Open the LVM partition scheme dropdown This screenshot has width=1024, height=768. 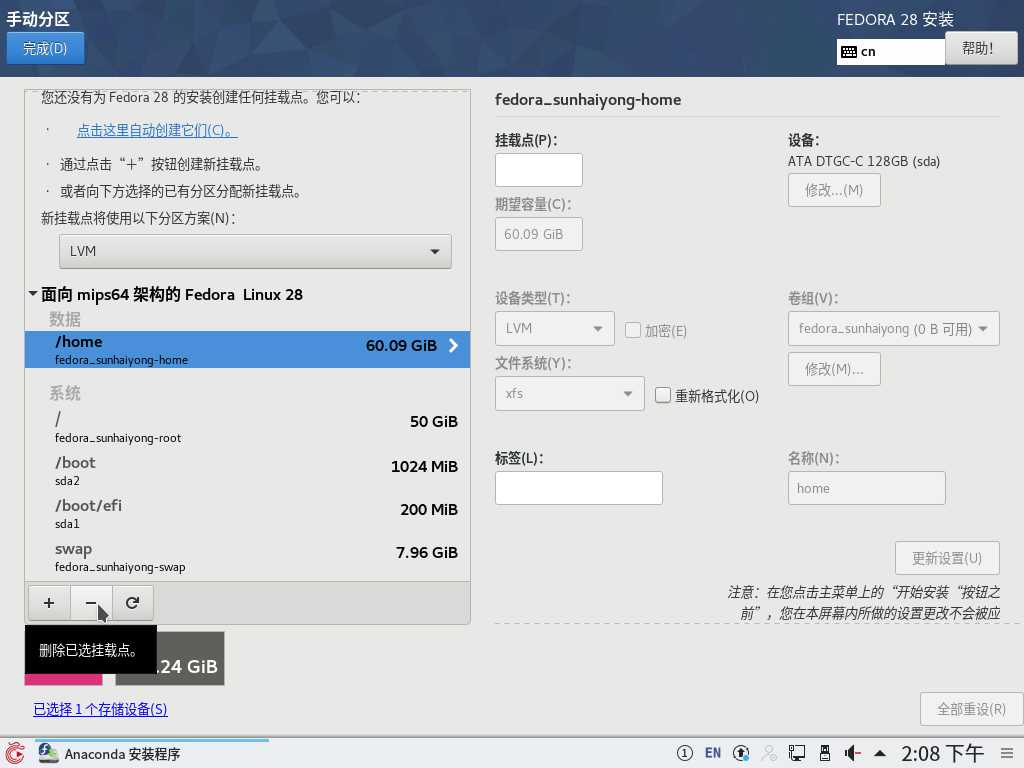[x=255, y=251]
